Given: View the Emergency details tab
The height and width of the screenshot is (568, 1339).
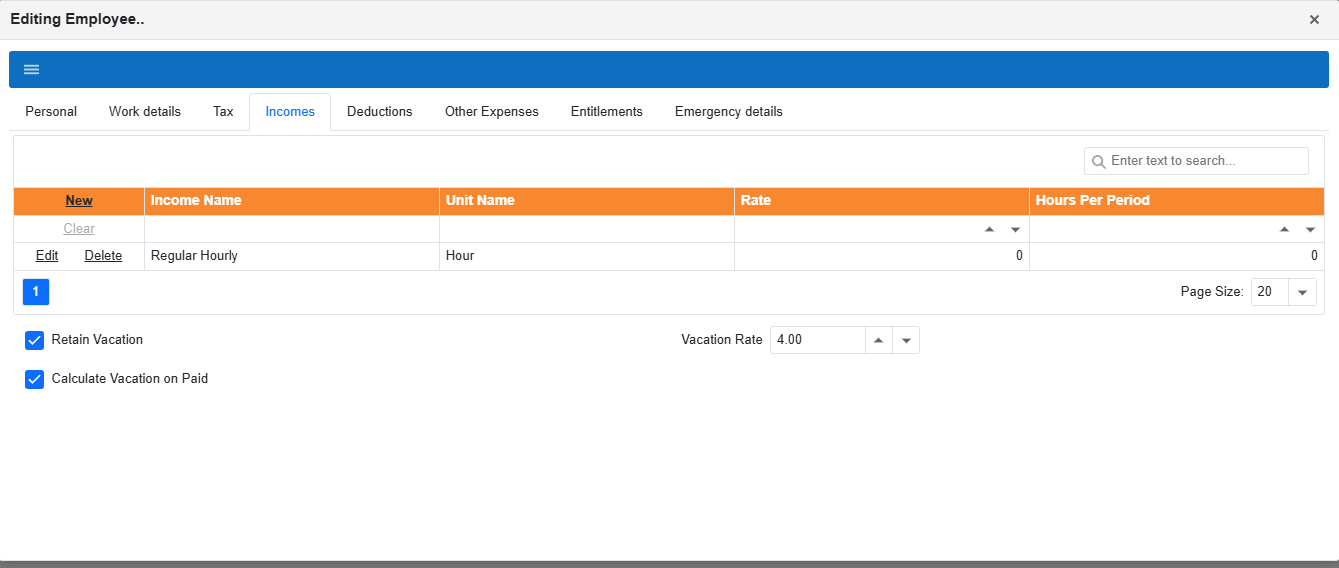Looking at the screenshot, I should click(x=729, y=112).
